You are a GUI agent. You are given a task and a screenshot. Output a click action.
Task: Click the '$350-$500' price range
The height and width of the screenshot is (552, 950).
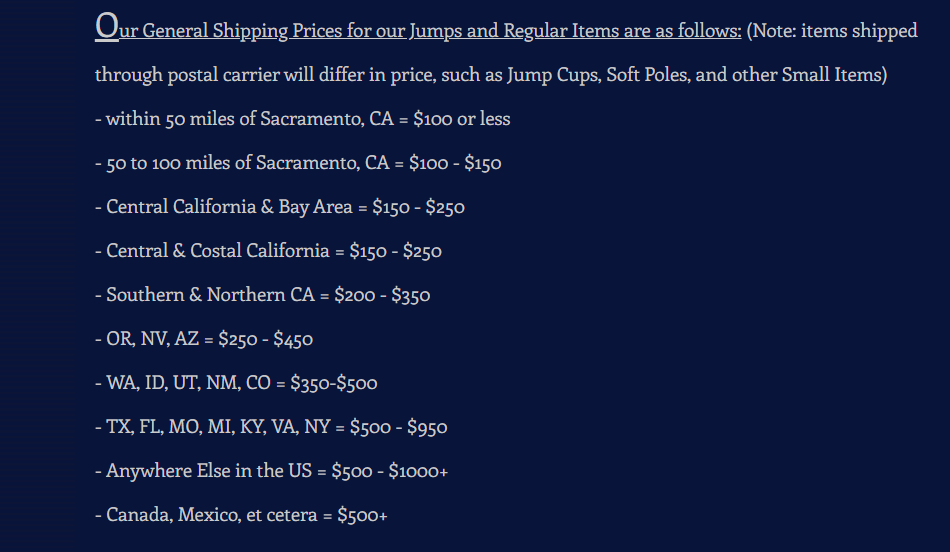coord(334,383)
